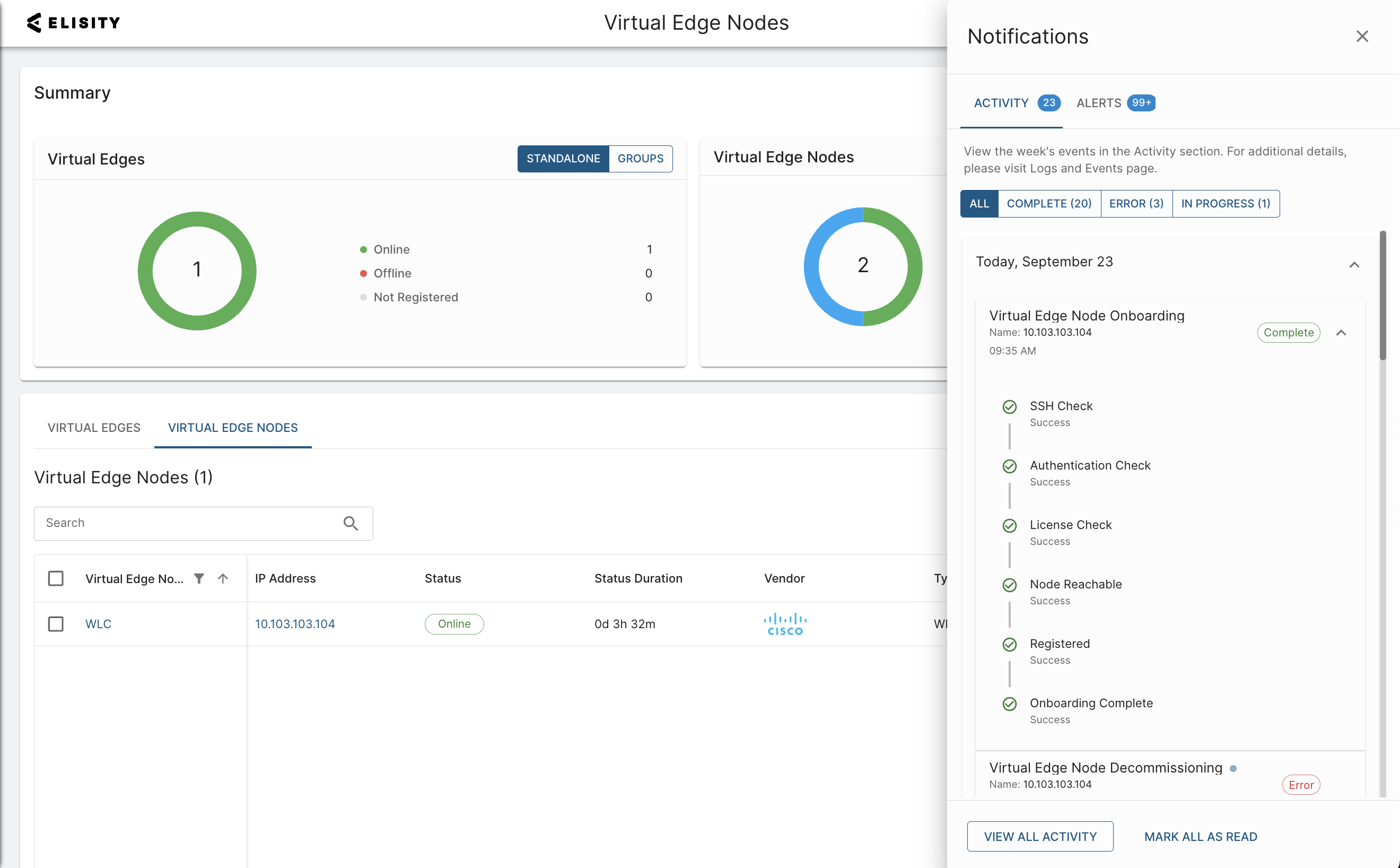Click the search magnifier icon
Image resolution: width=1400 pixels, height=868 pixels.
click(351, 524)
